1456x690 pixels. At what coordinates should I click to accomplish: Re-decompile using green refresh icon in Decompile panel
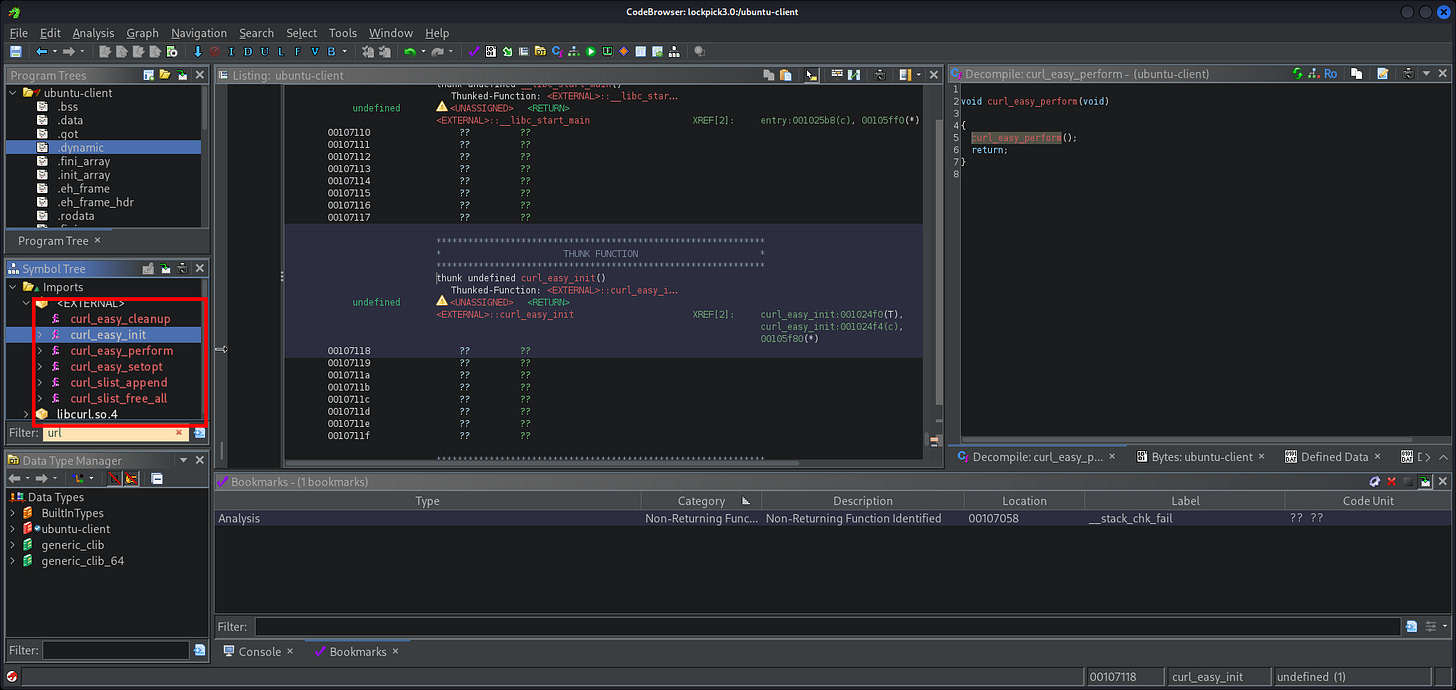1297,74
